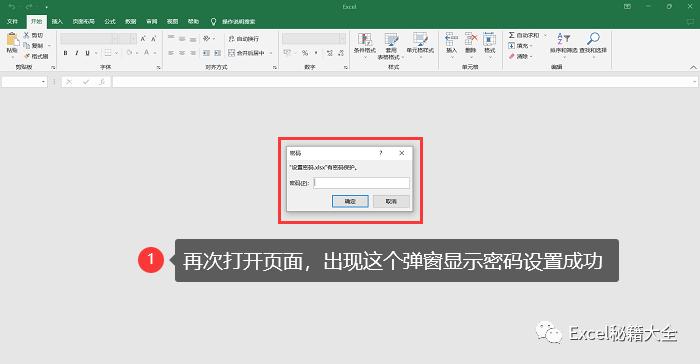700x364 pixels.
Task: Switch to the 审阅 (Review) tab
Action: pos(152,21)
